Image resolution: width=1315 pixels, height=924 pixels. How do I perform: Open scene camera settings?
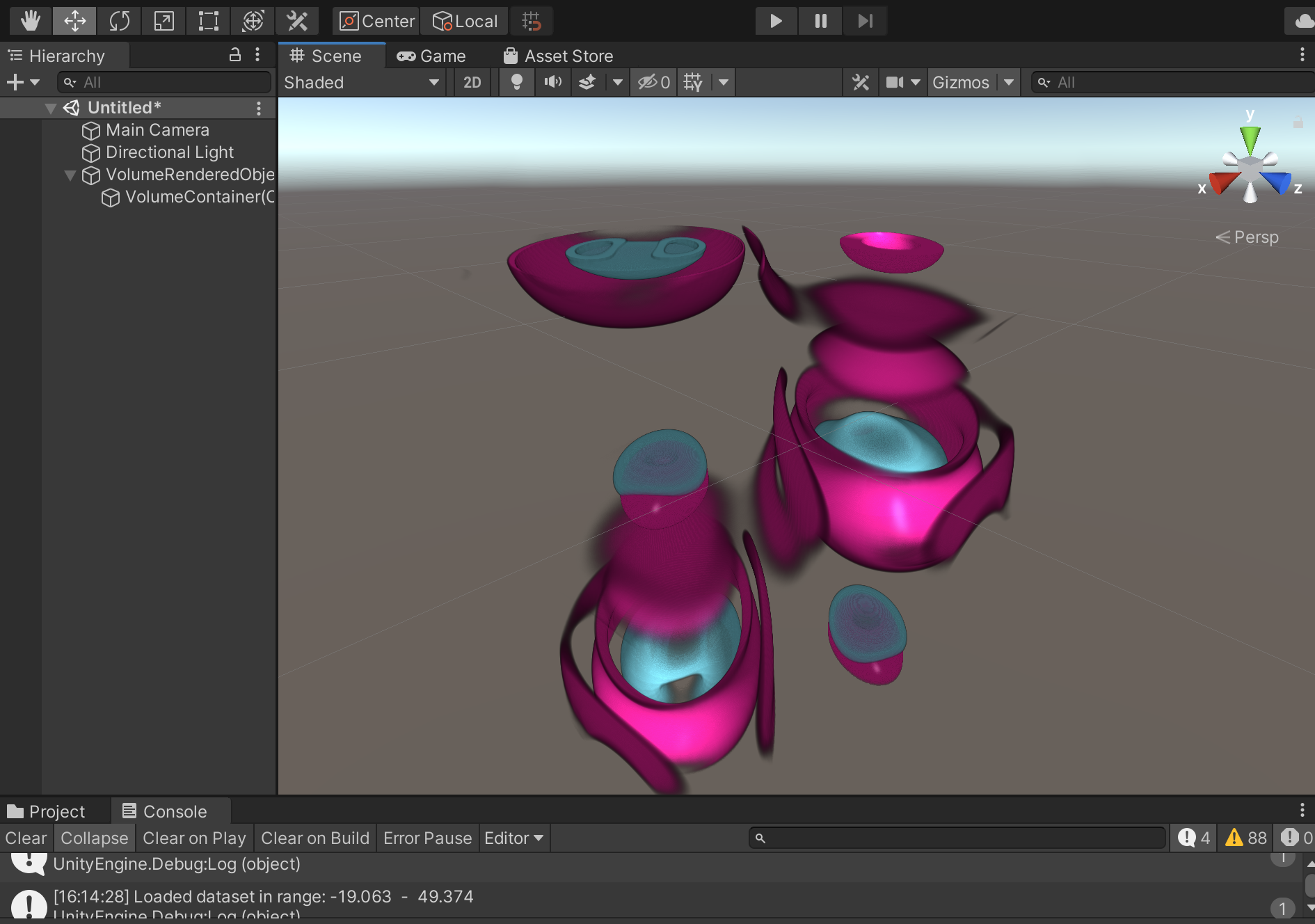tap(894, 83)
